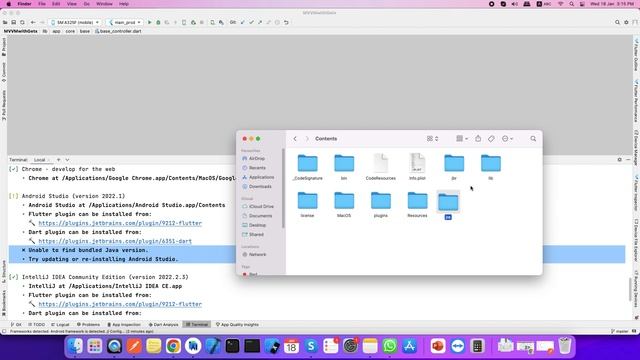The width and height of the screenshot is (640, 360).
Task: Add a new terminal session with plus
Action: (58, 160)
